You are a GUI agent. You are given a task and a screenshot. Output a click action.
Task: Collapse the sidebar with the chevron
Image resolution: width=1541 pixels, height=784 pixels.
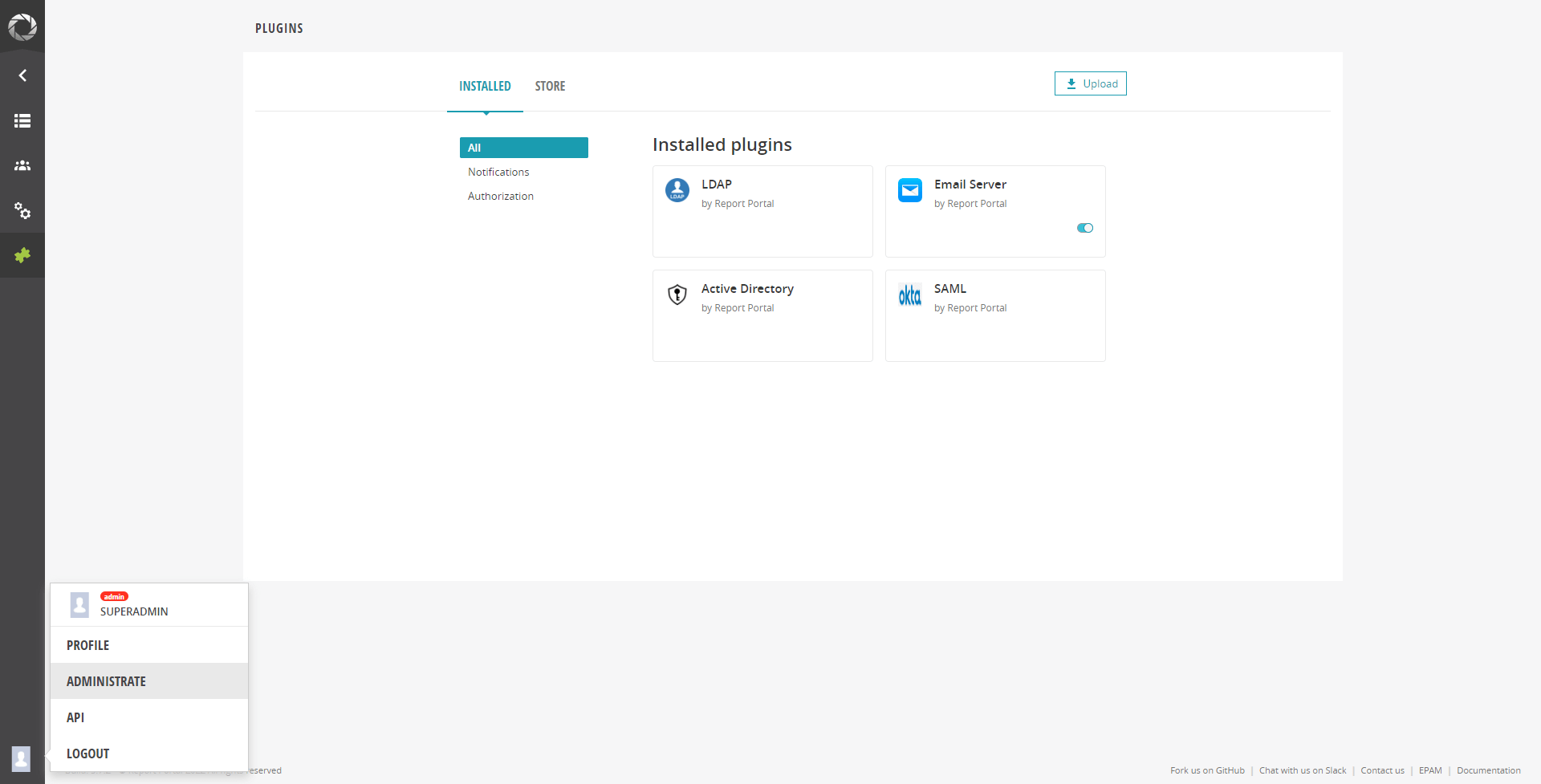pyautogui.click(x=22, y=75)
